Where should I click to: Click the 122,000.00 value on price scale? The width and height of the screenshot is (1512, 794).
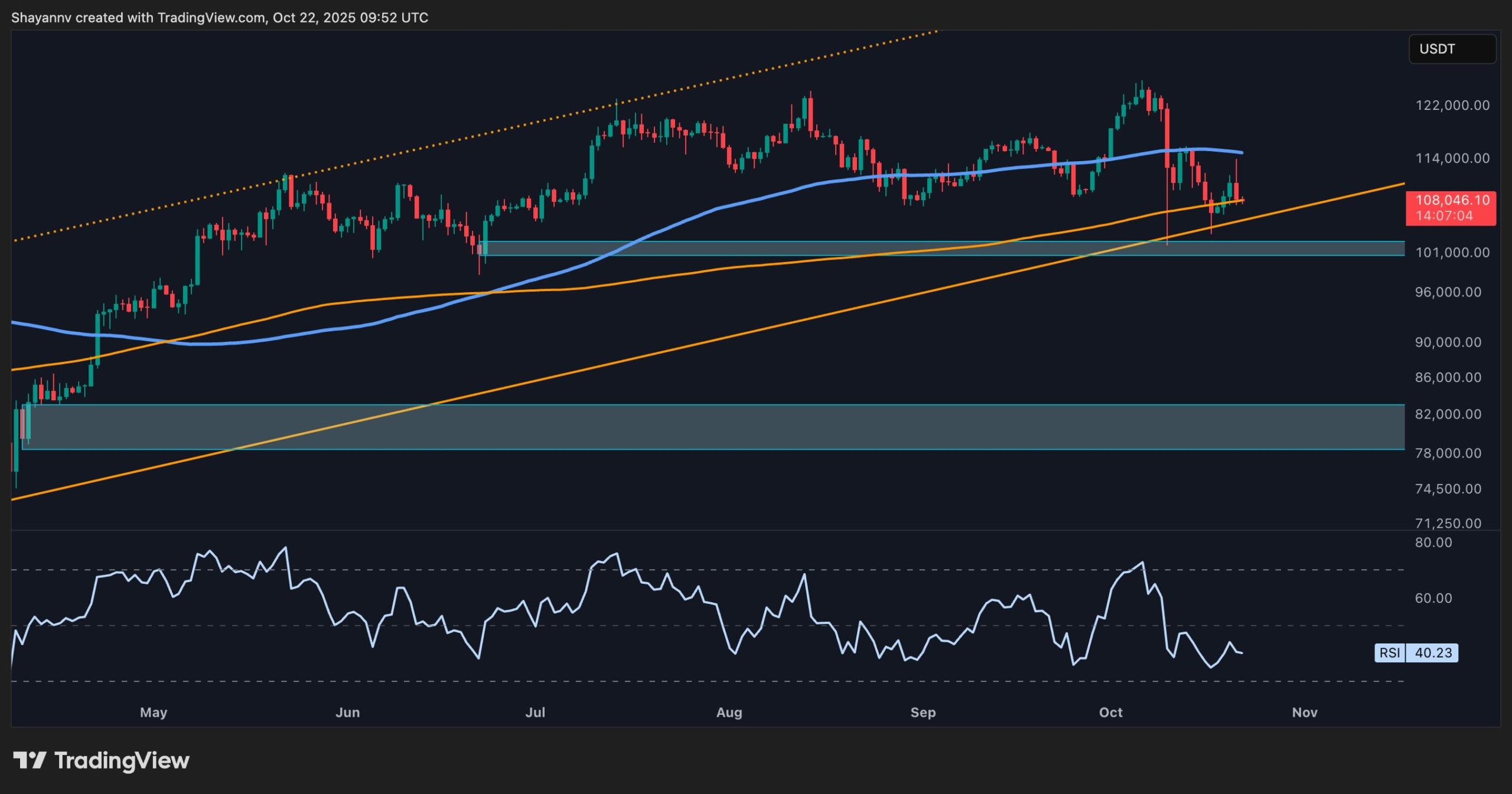[1450, 106]
